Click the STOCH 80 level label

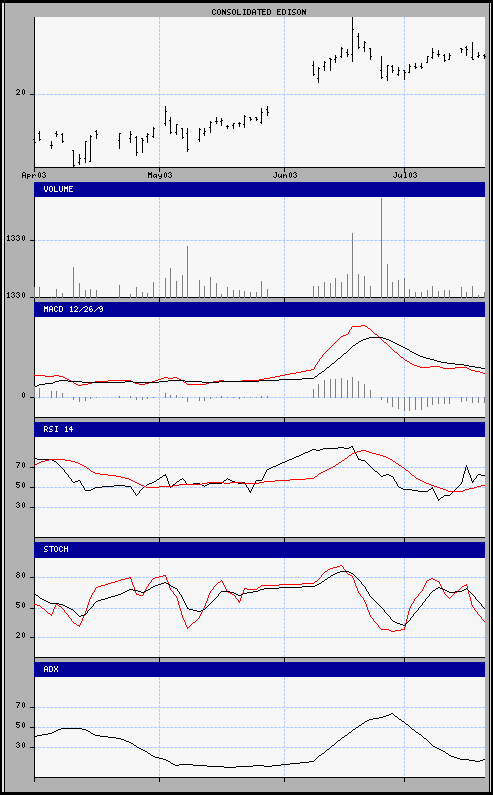[x=20, y=577]
